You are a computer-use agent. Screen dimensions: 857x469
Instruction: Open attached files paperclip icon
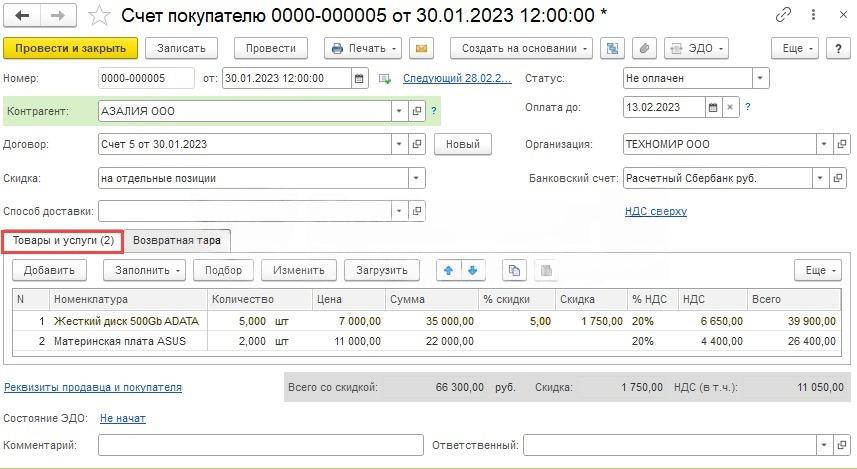[644, 48]
